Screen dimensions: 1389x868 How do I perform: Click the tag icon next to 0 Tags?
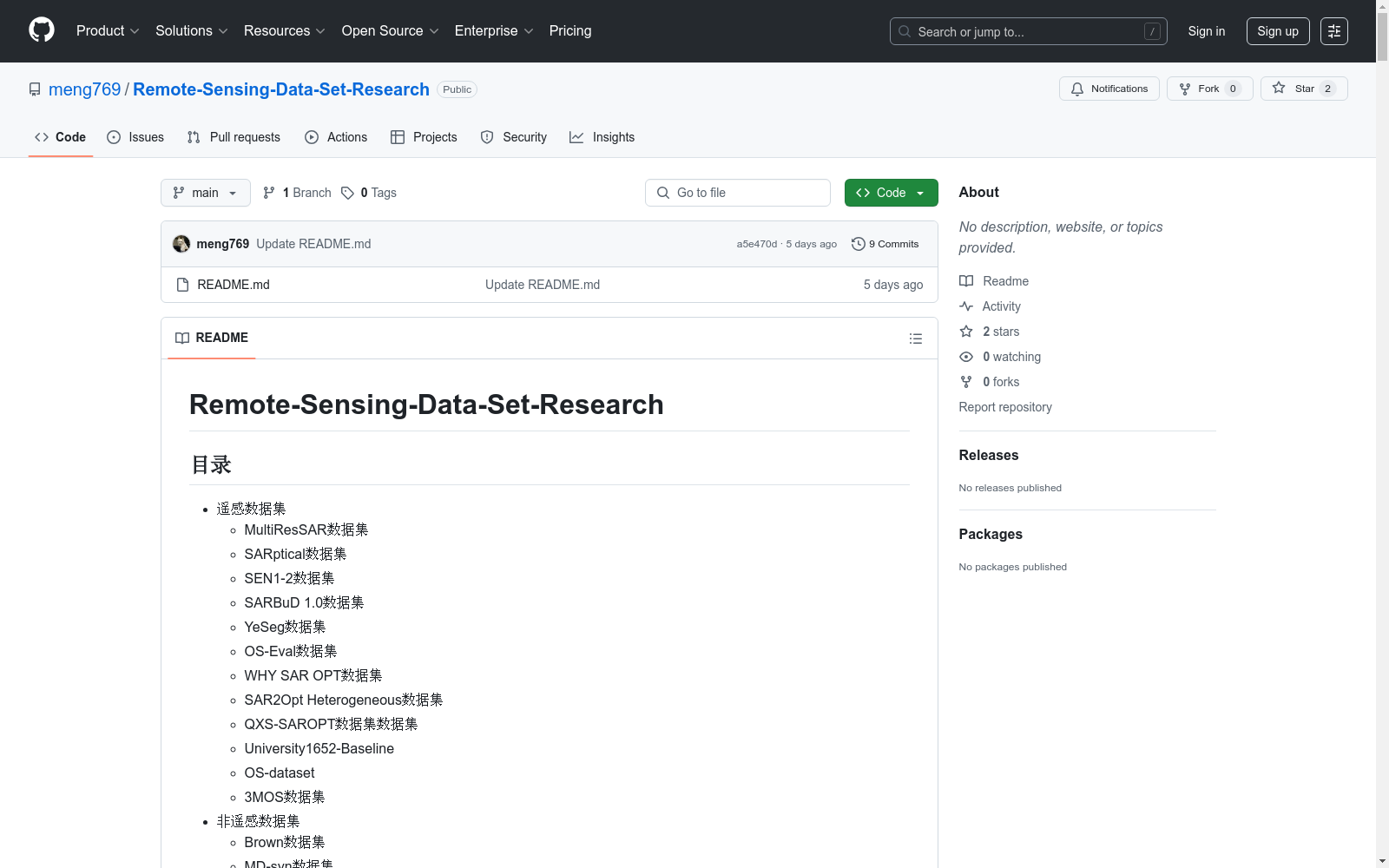(x=347, y=193)
